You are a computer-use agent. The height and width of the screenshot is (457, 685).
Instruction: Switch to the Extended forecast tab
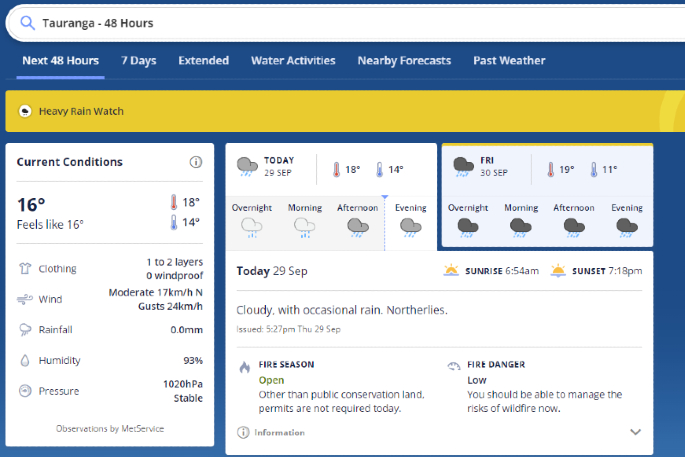(203, 61)
